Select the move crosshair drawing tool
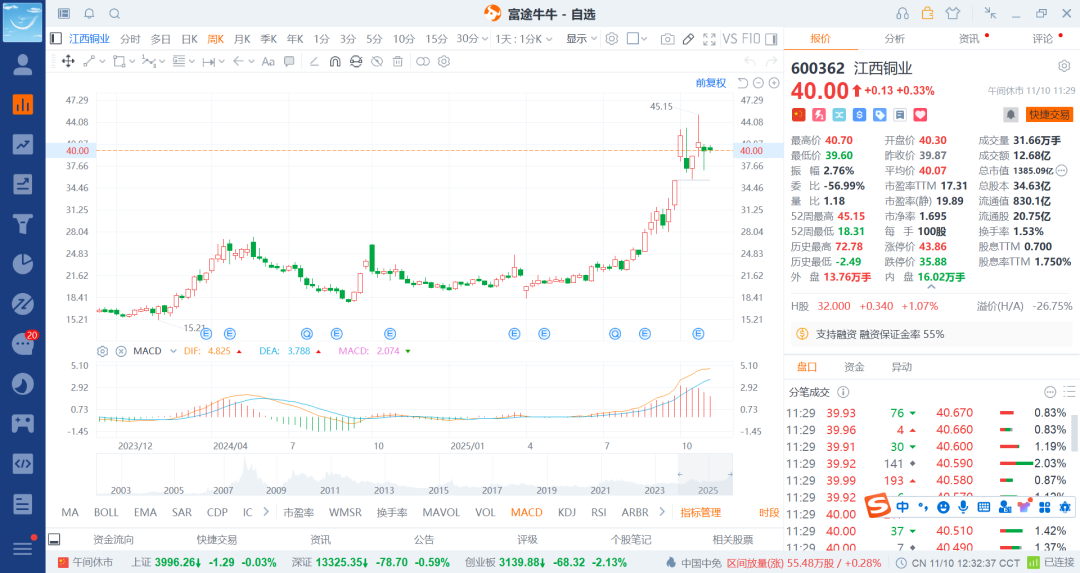Image resolution: width=1080 pixels, height=573 pixels. pyautogui.click(x=68, y=61)
